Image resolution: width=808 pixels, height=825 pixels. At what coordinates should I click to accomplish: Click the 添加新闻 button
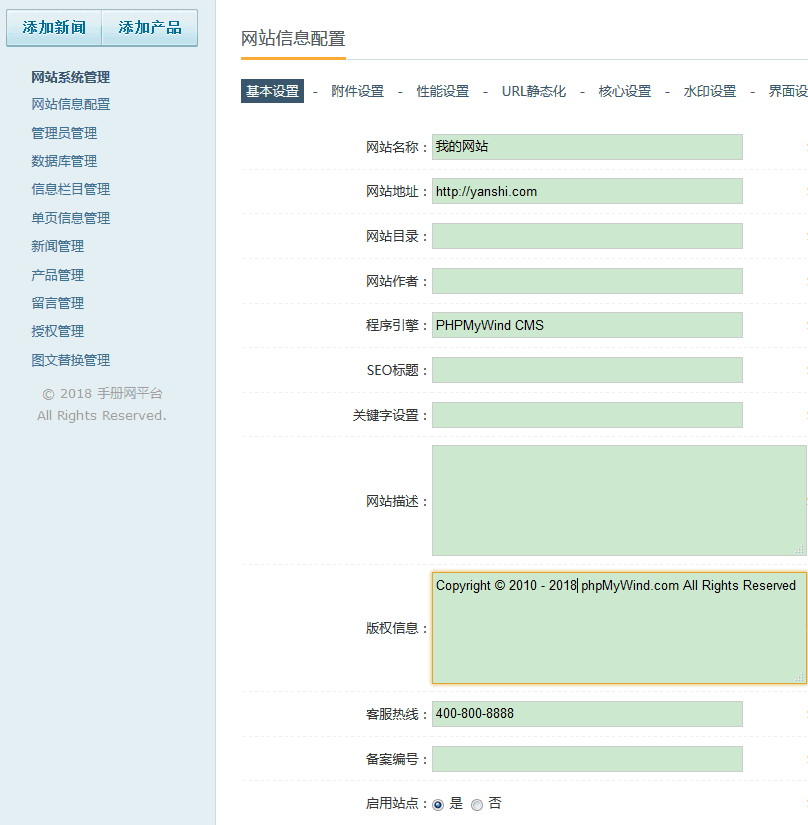(54, 28)
